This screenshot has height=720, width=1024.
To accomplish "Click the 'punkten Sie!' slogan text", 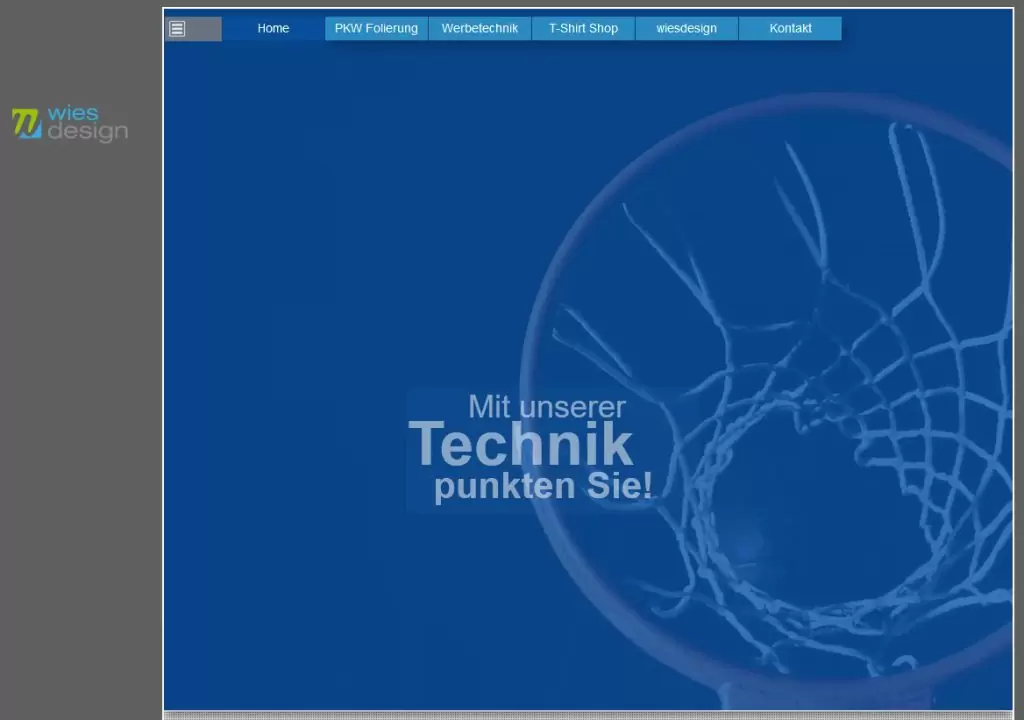I will click(x=543, y=487).
